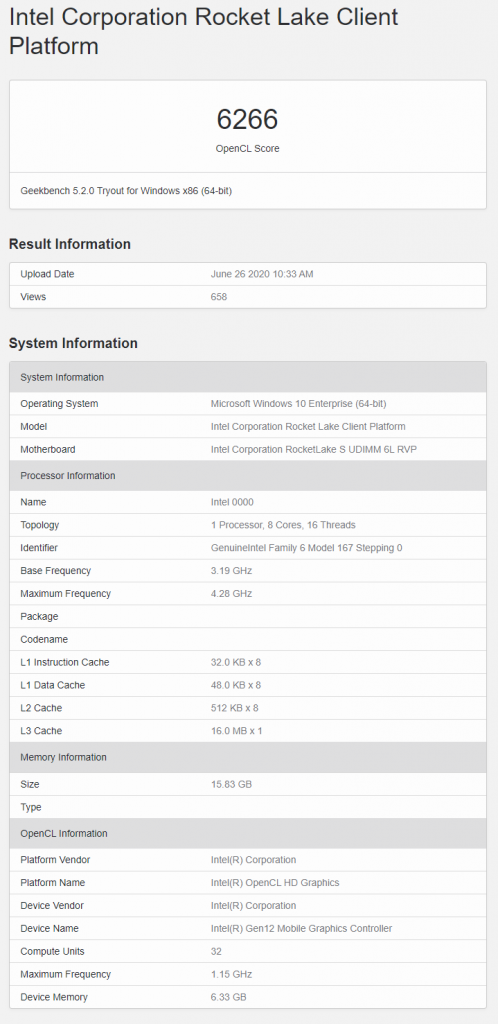498x1024 pixels.
Task: Select the processor Name value Intel 0000
Action: pyautogui.click(x=232, y=502)
